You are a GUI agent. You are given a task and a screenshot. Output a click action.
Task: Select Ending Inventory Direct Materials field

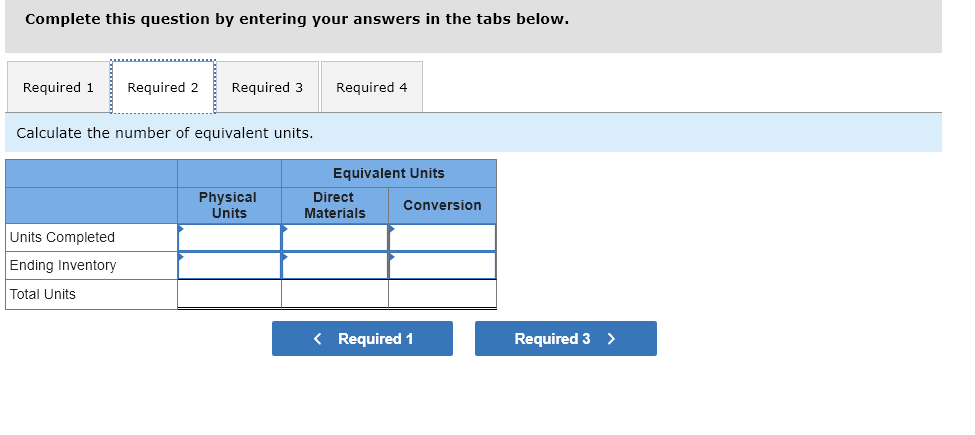coord(335,265)
